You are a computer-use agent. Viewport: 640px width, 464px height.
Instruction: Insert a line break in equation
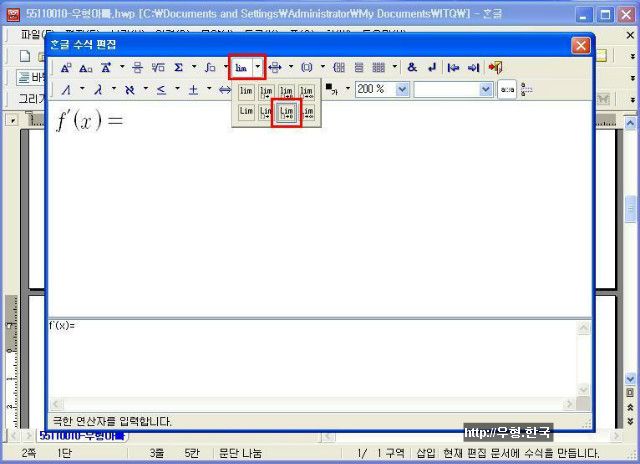[x=432, y=68]
